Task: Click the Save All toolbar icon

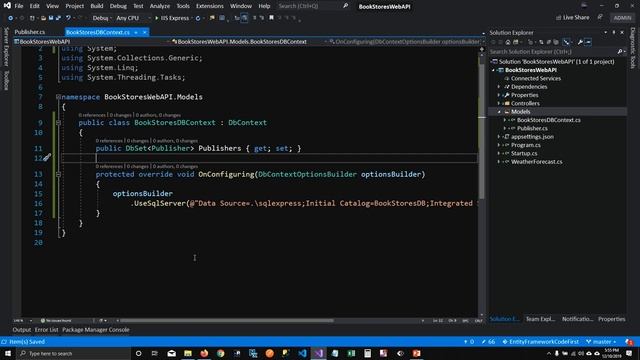Action: pos(58,18)
